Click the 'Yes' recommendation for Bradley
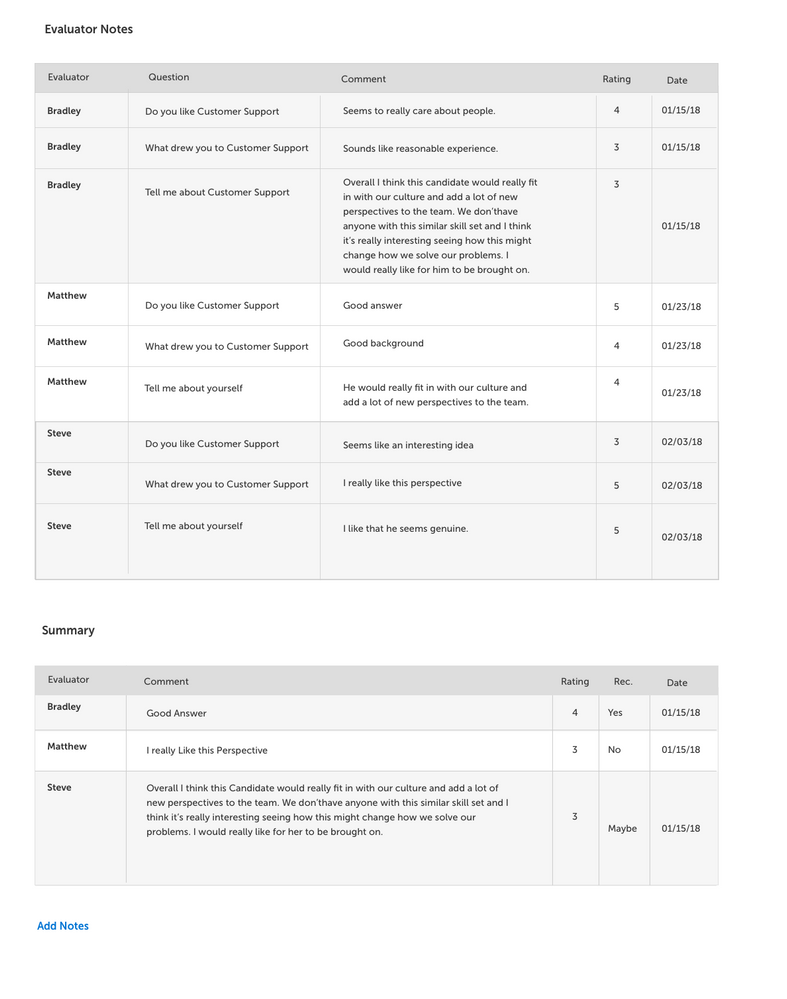 click(615, 713)
